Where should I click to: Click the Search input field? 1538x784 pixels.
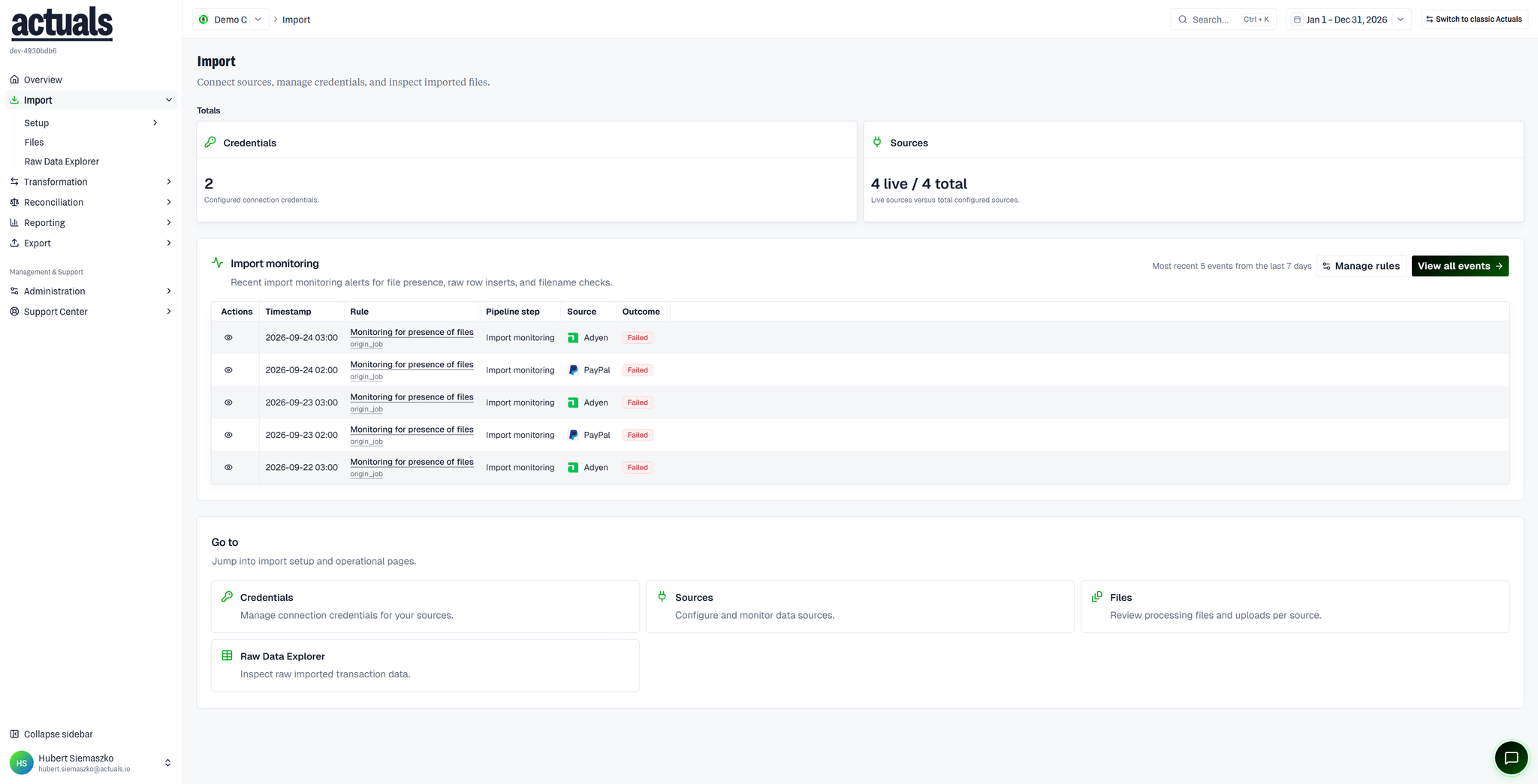1223,20
